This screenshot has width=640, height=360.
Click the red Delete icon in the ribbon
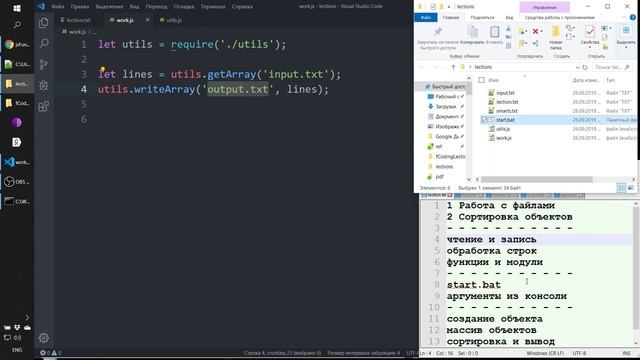click(x=535, y=31)
